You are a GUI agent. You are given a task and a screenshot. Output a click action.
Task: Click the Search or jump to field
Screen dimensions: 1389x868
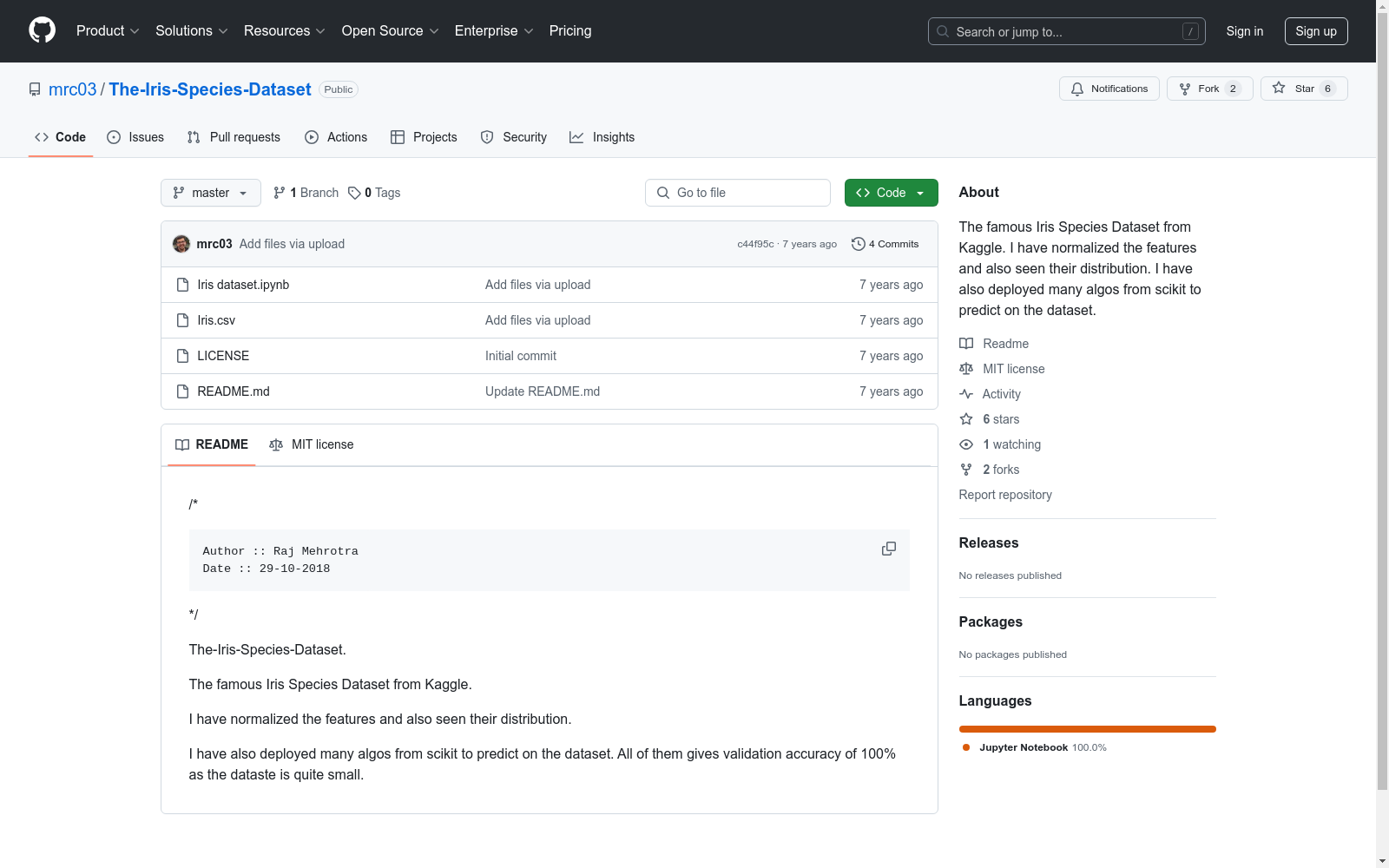[1067, 31]
